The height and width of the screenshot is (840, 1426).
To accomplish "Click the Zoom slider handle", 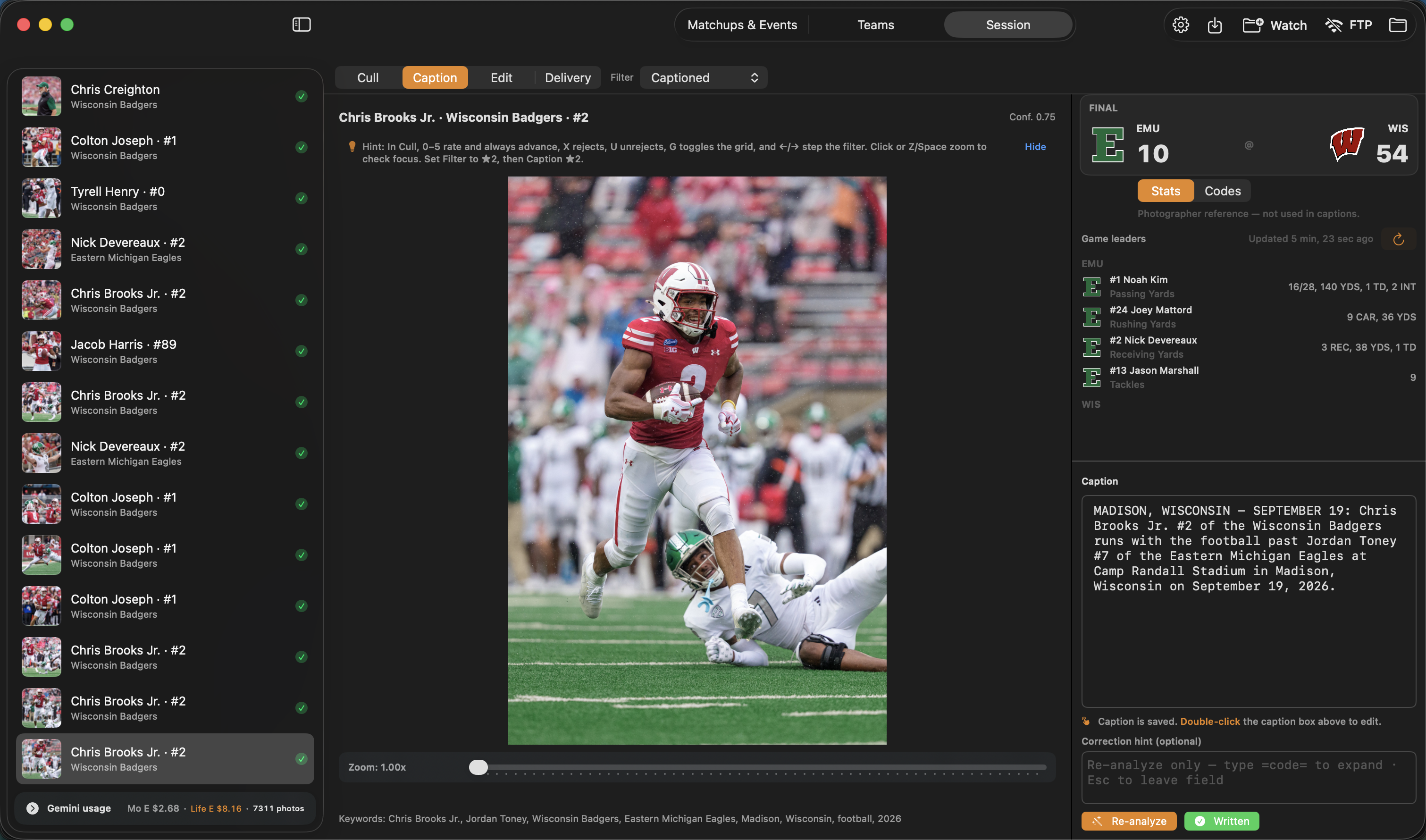I will pos(478,767).
